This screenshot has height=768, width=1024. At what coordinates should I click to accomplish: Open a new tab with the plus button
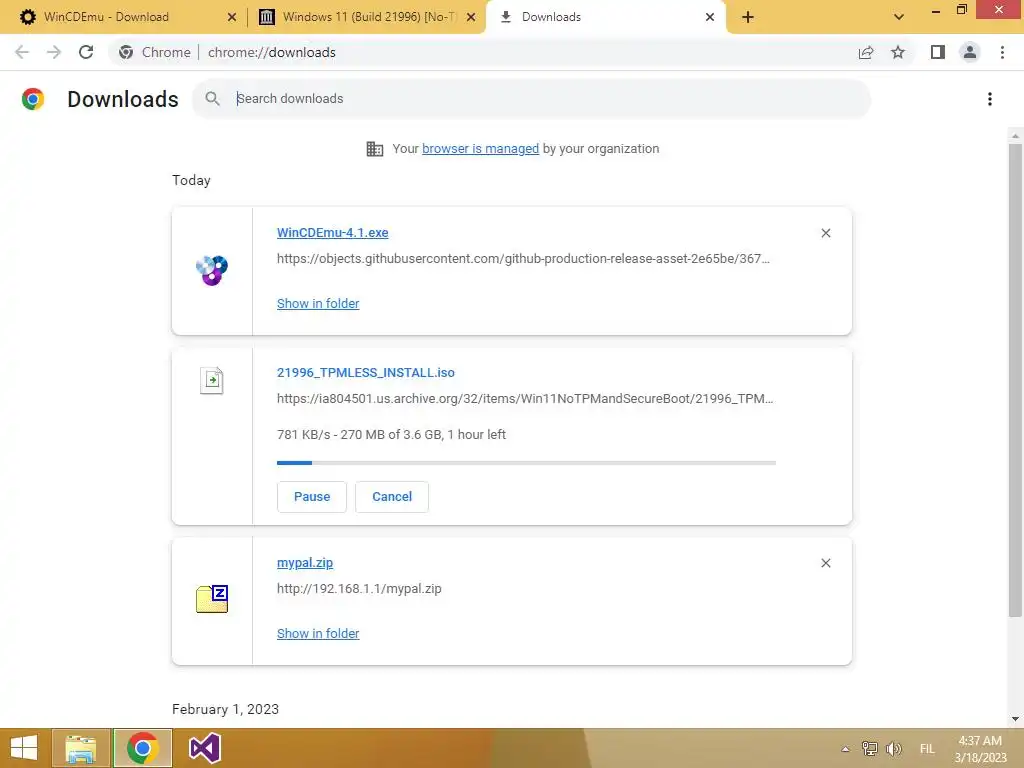pos(748,17)
